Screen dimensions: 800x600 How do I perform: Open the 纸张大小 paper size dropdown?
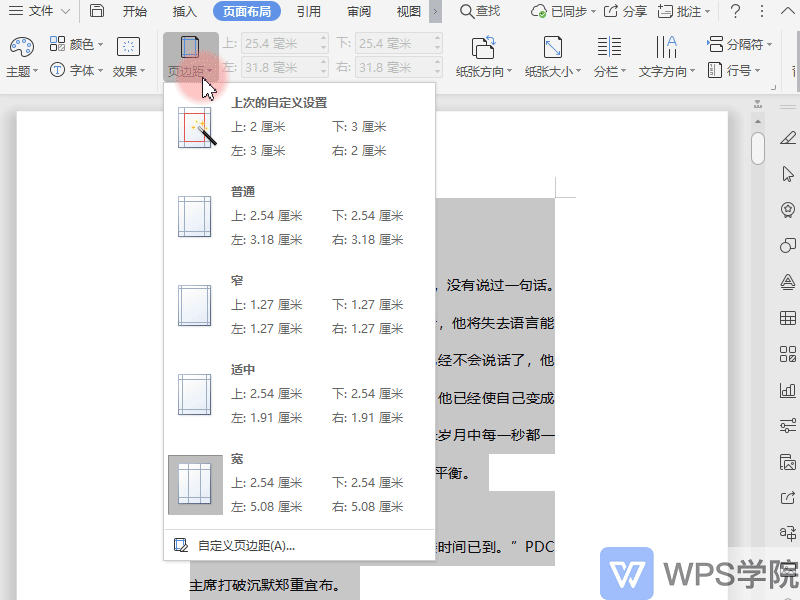point(553,57)
